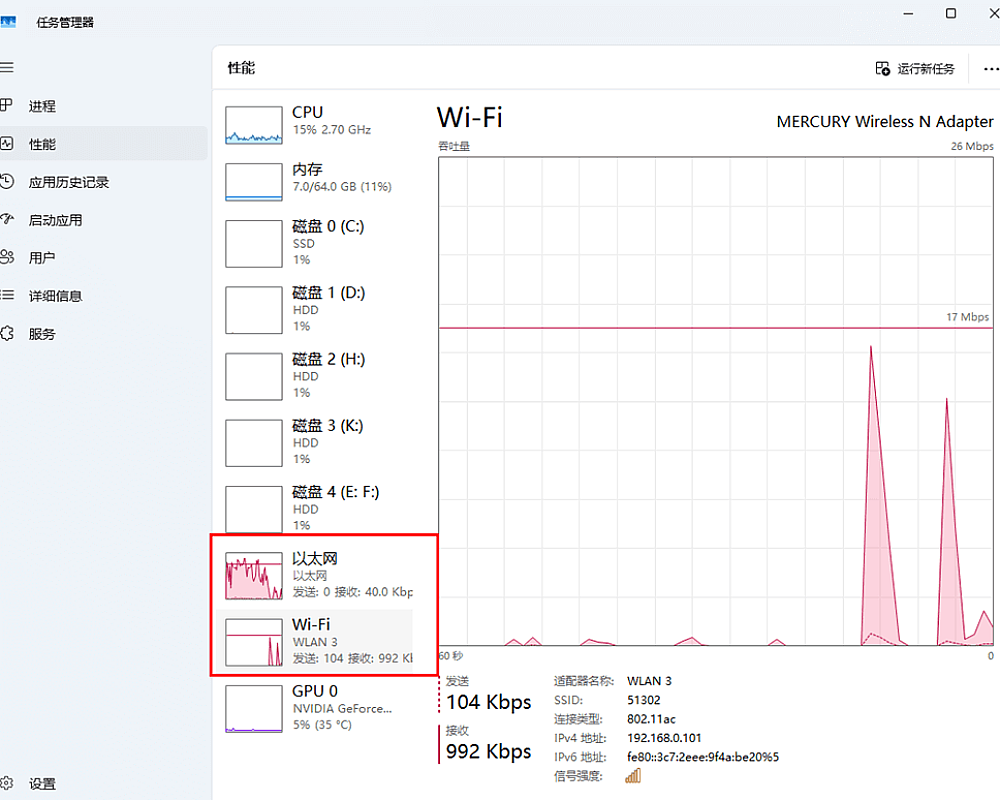Viewport: 1000px width, 800px height.
Task: Switch to 详细信息 (Details) page
Action: (55, 296)
